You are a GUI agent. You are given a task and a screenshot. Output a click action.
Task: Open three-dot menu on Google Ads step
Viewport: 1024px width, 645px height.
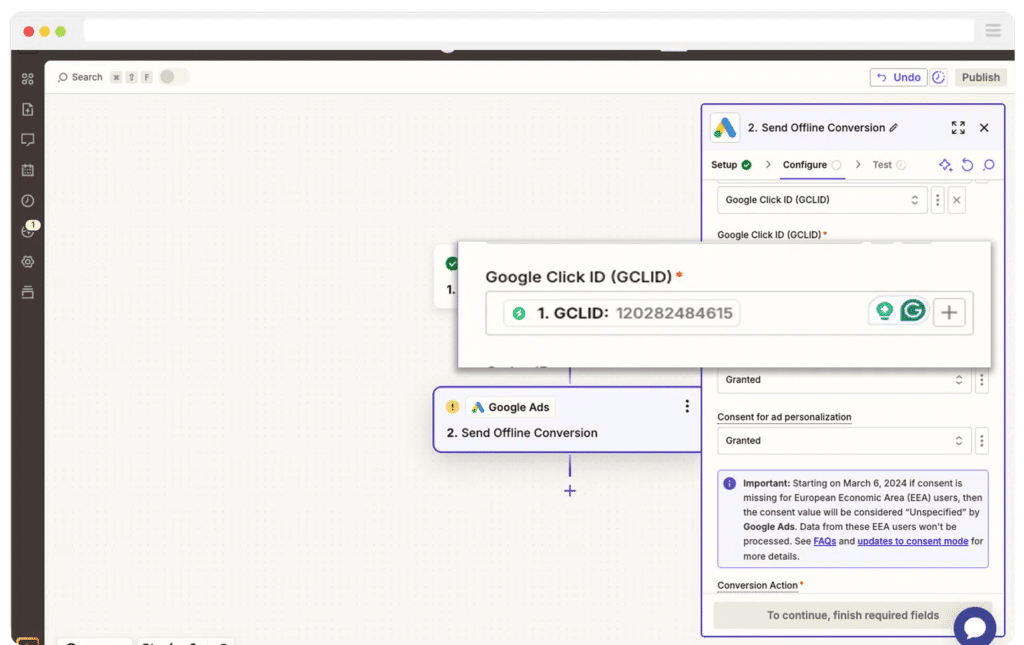686,407
